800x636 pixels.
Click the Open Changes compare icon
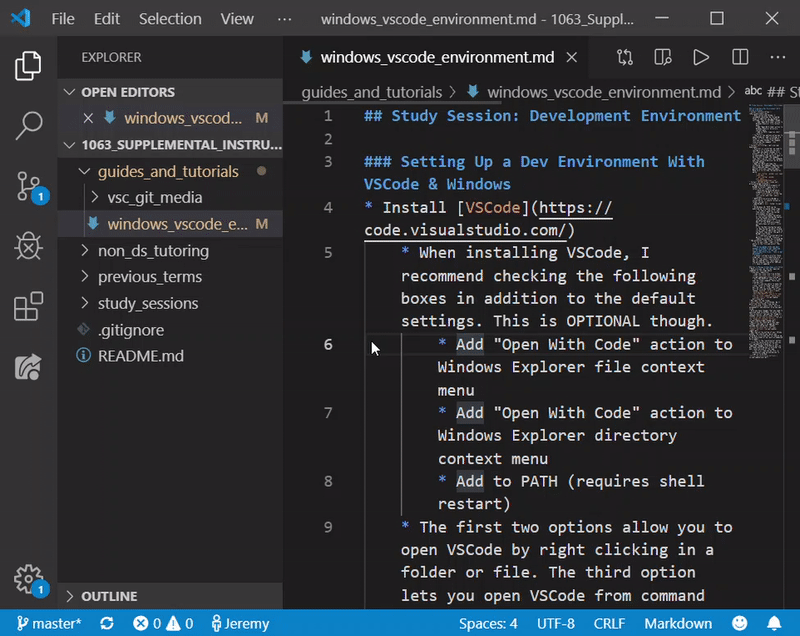(624, 57)
